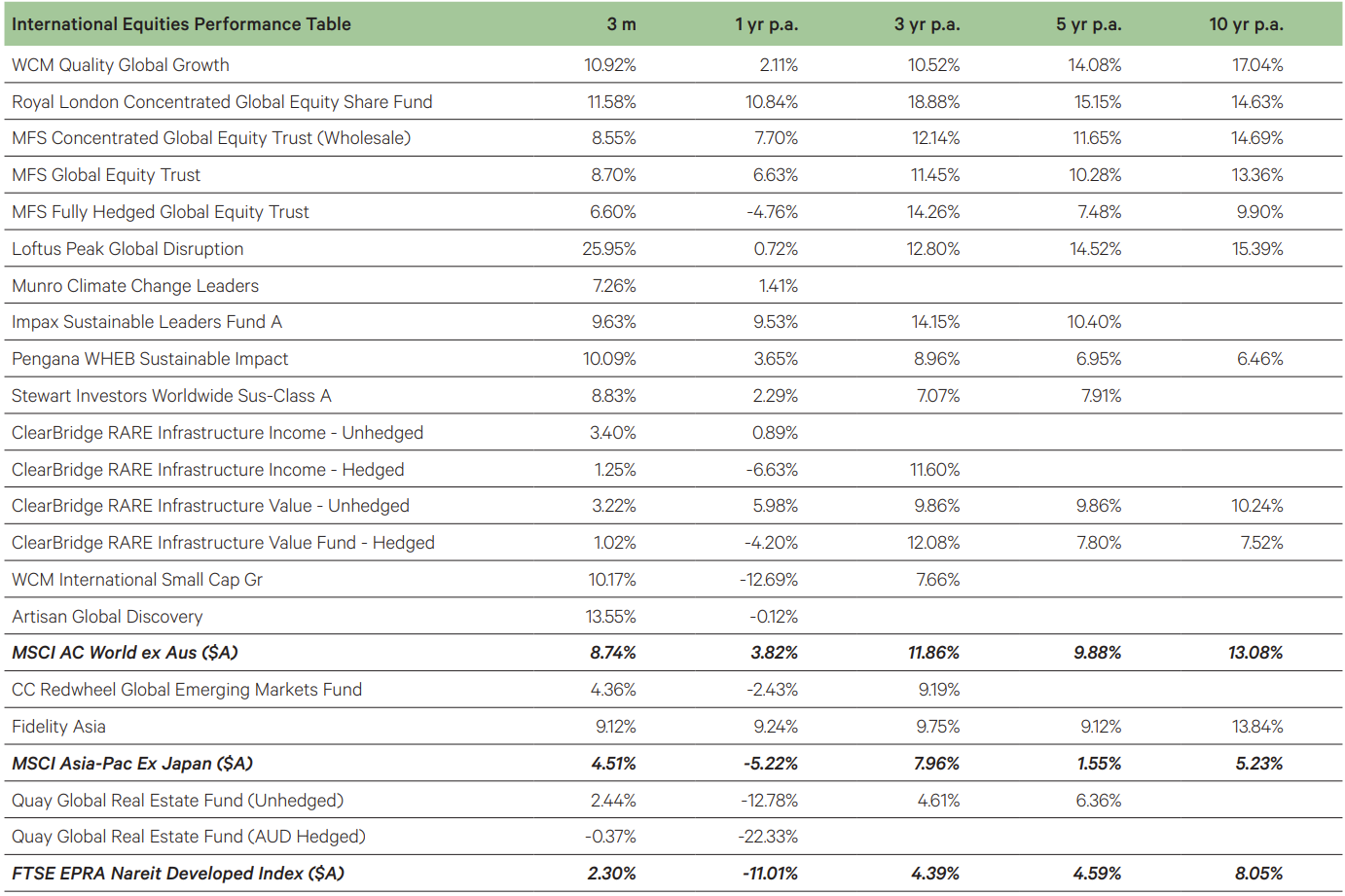This screenshot has height=896, width=1345.
Task: Select the 7.52% value for ClearBridge Value Hedged
Action: point(1262,543)
